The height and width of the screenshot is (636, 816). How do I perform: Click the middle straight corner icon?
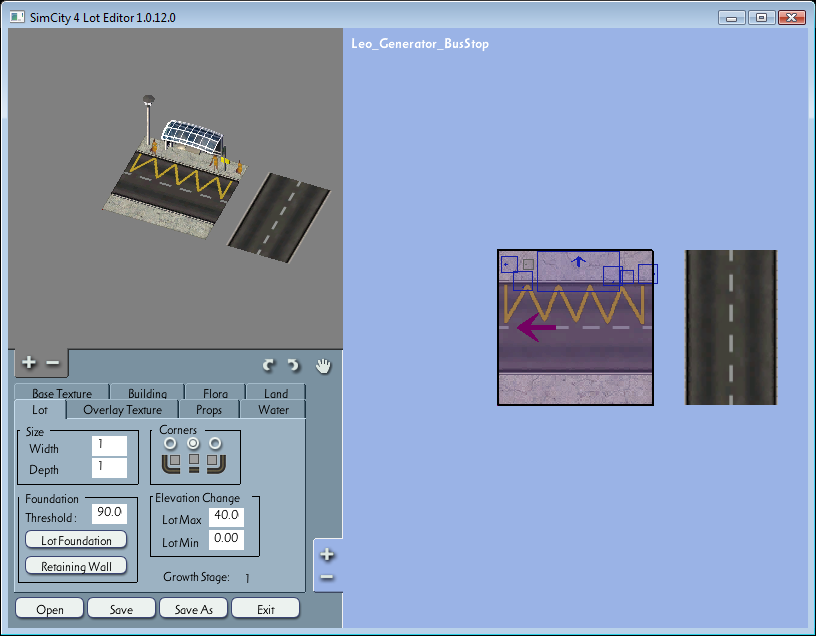(x=194, y=463)
